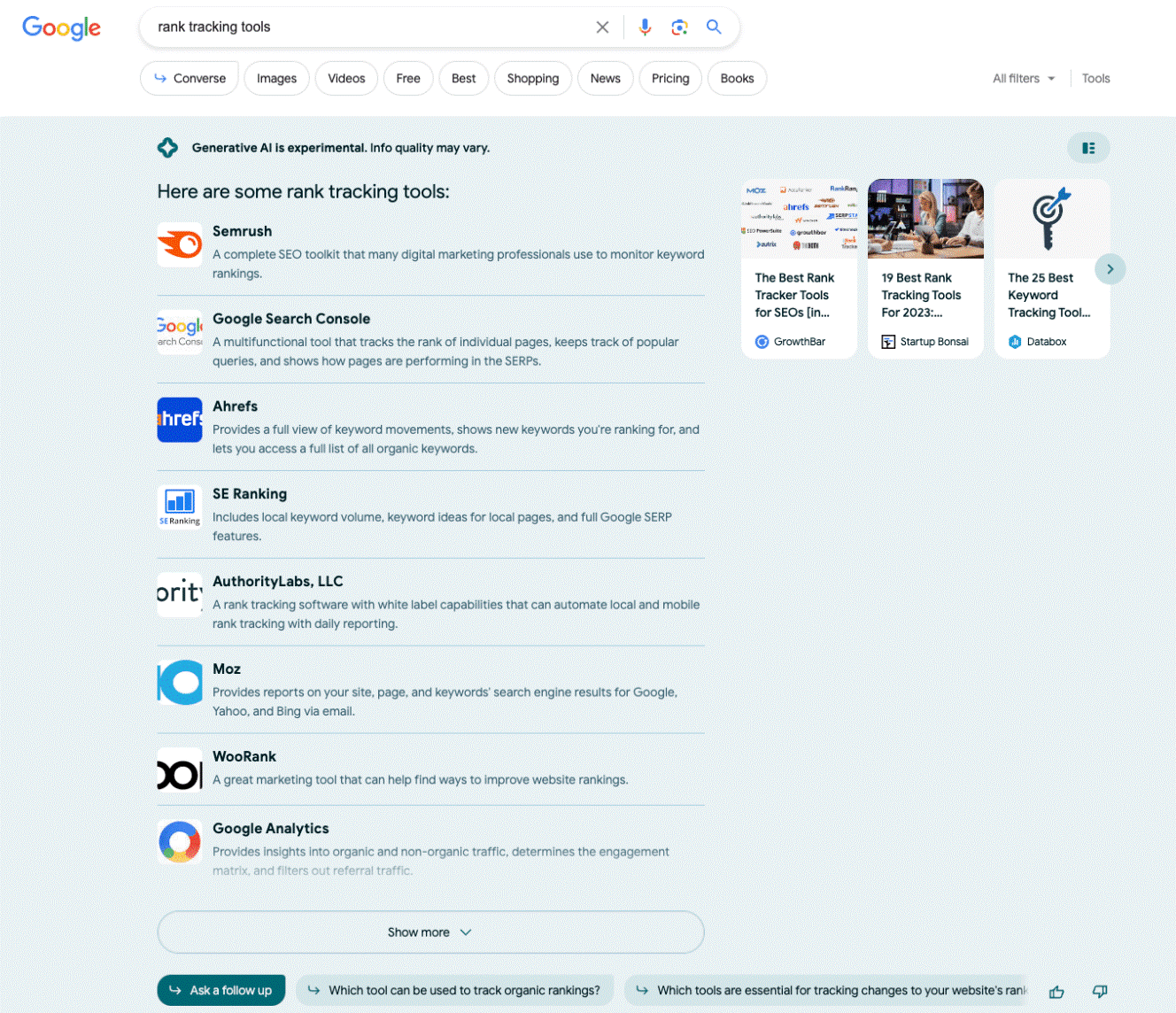
Task: Open the AuthorityLabs, LLC heading
Action: pyautogui.click(x=277, y=582)
